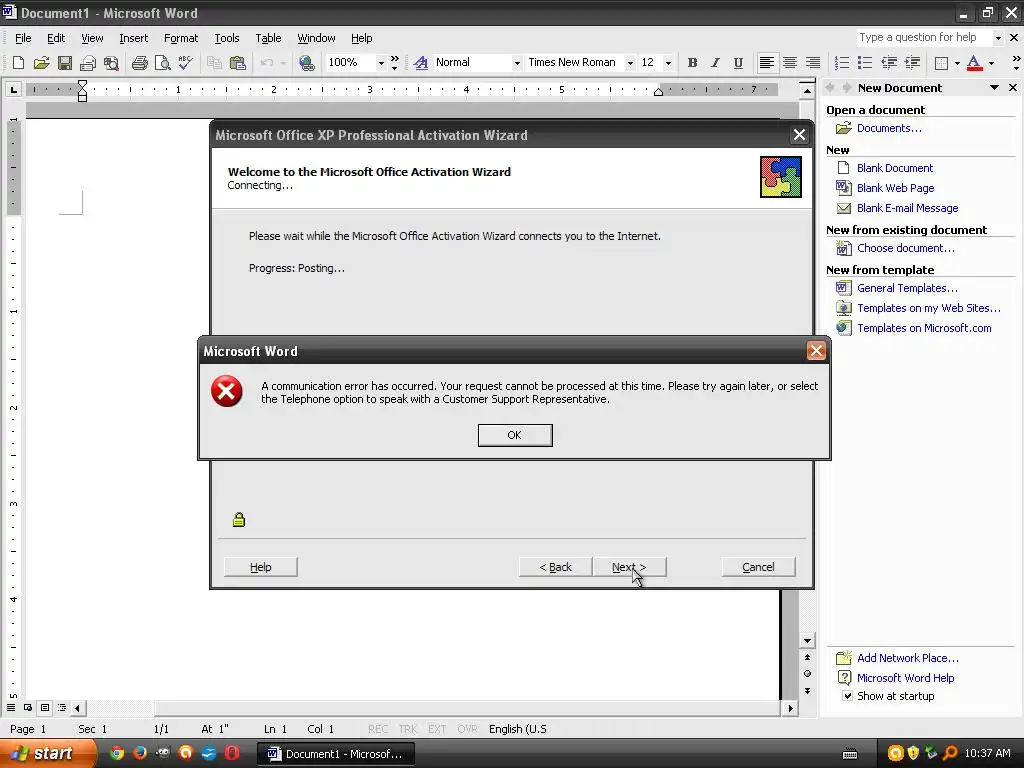Click the Font Color red A swatch
Screen dimensions: 1024x768
coord(974,63)
